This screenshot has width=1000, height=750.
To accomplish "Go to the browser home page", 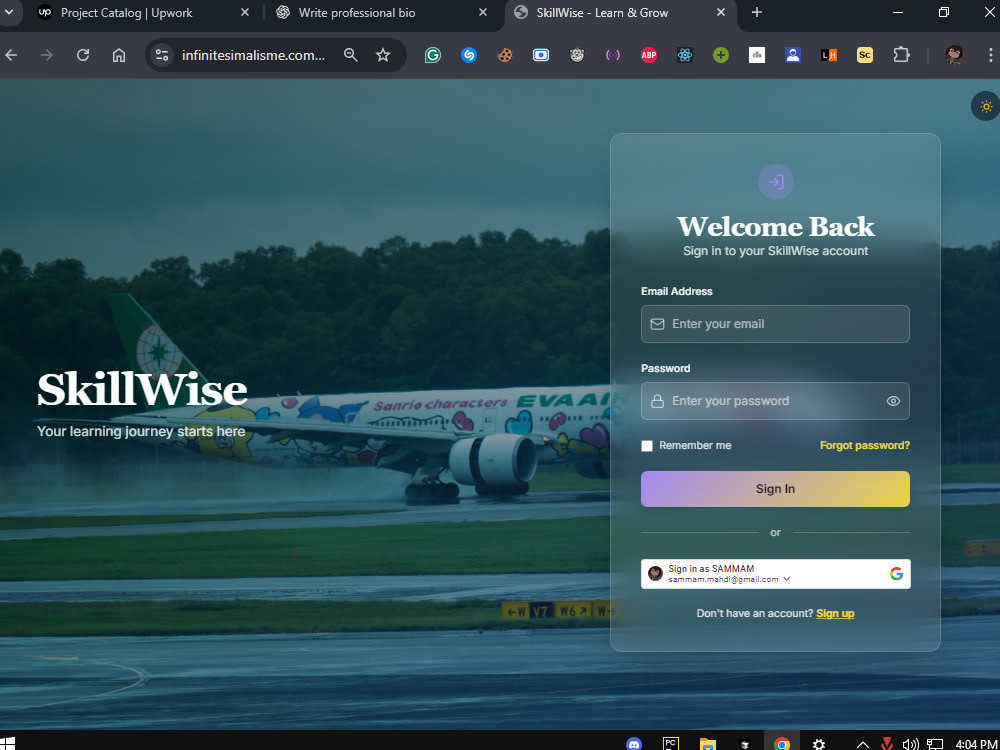I will 119,55.
